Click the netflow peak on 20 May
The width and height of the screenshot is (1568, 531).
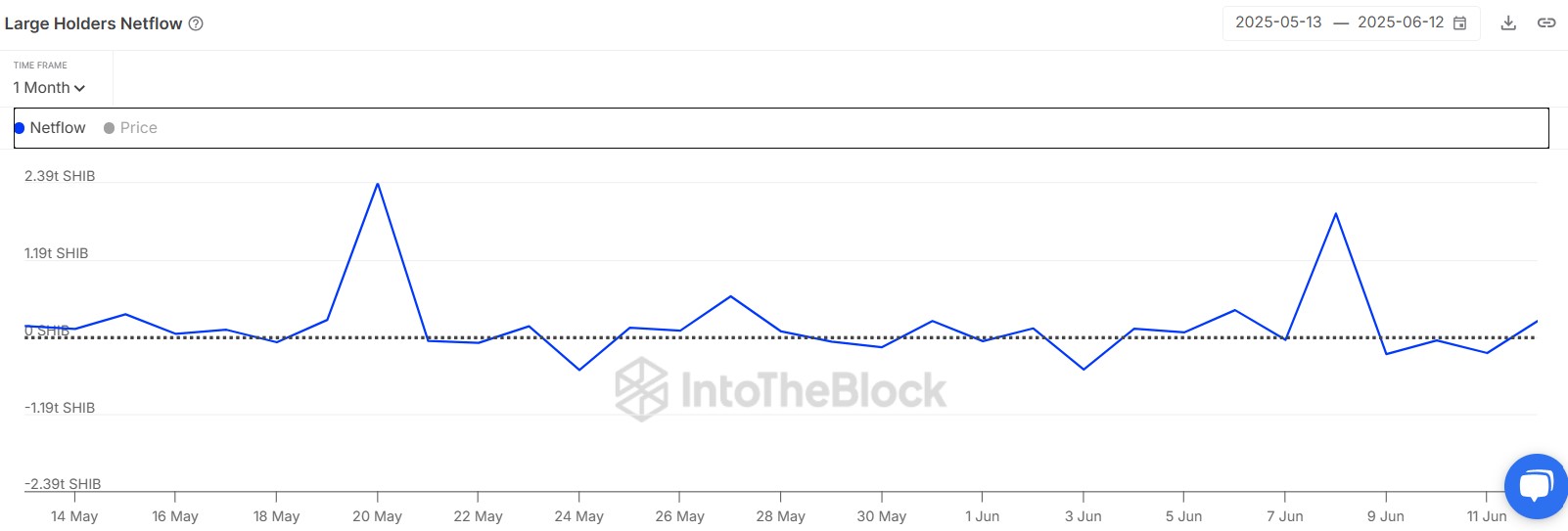[x=378, y=184]
